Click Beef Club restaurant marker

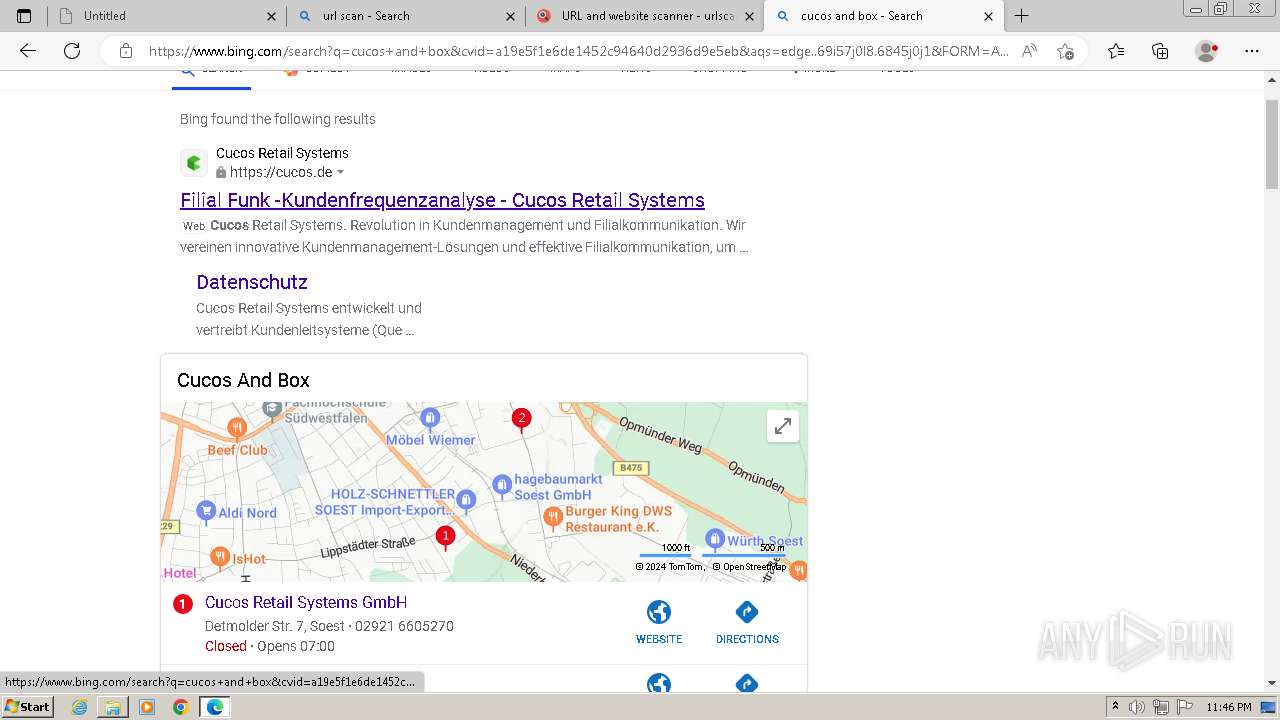237,428
